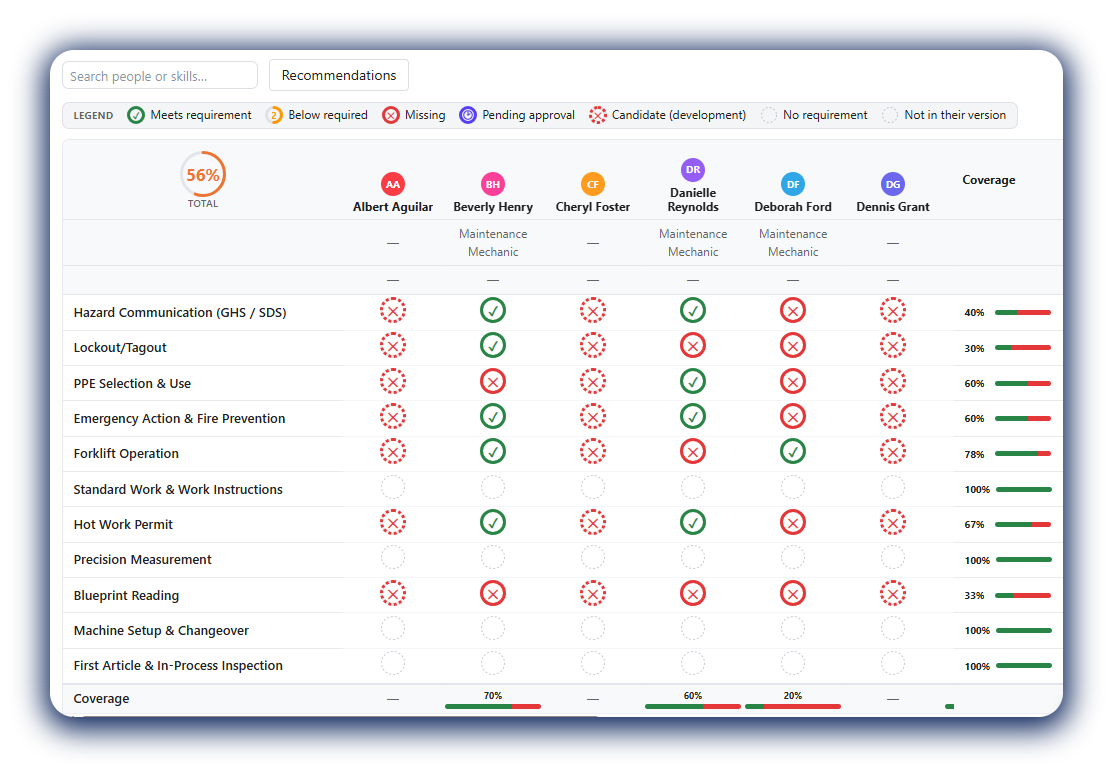Select Danielle Reynolds' PPE Selection check mark
The width and height of the screenshot is (1113, 767).
click(693, 381)
